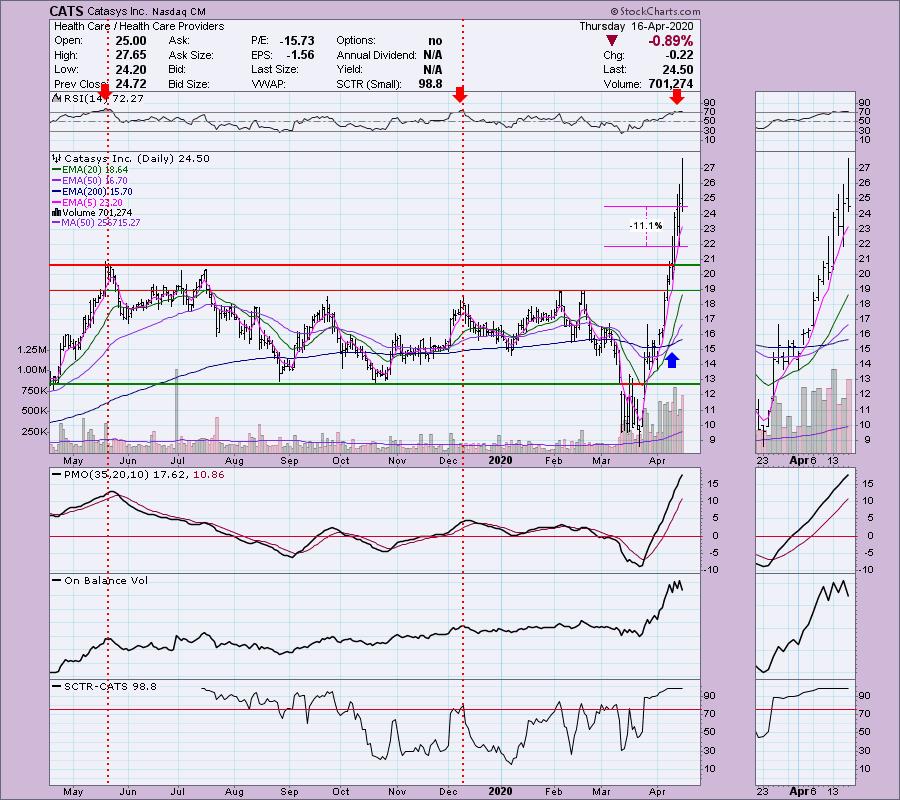Click the Nasdaq CM exchange label

tap(179, 11)
